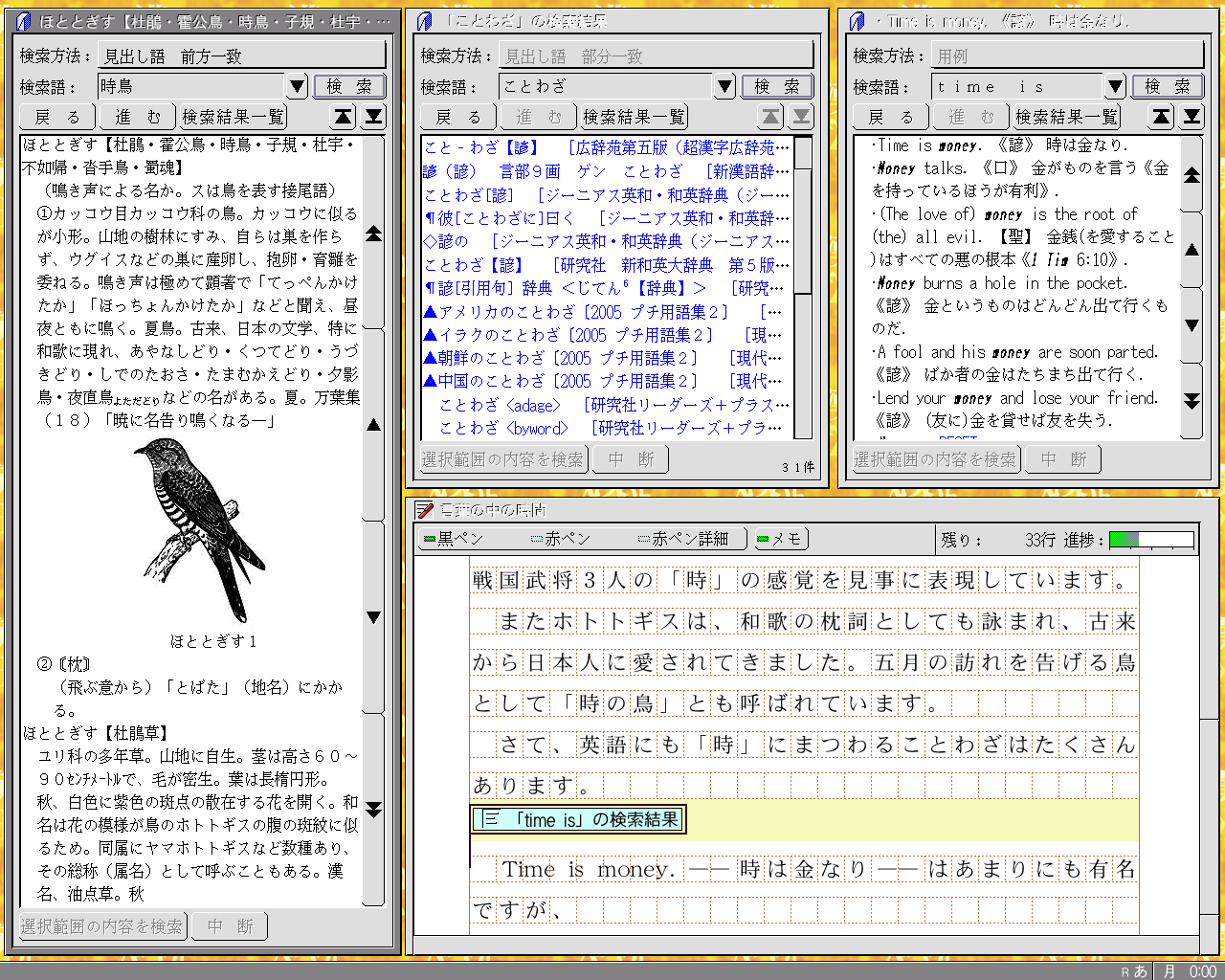Screen dimensions: 1225x980
Task: Toggle the メモ switch
Action: [781, 539]
